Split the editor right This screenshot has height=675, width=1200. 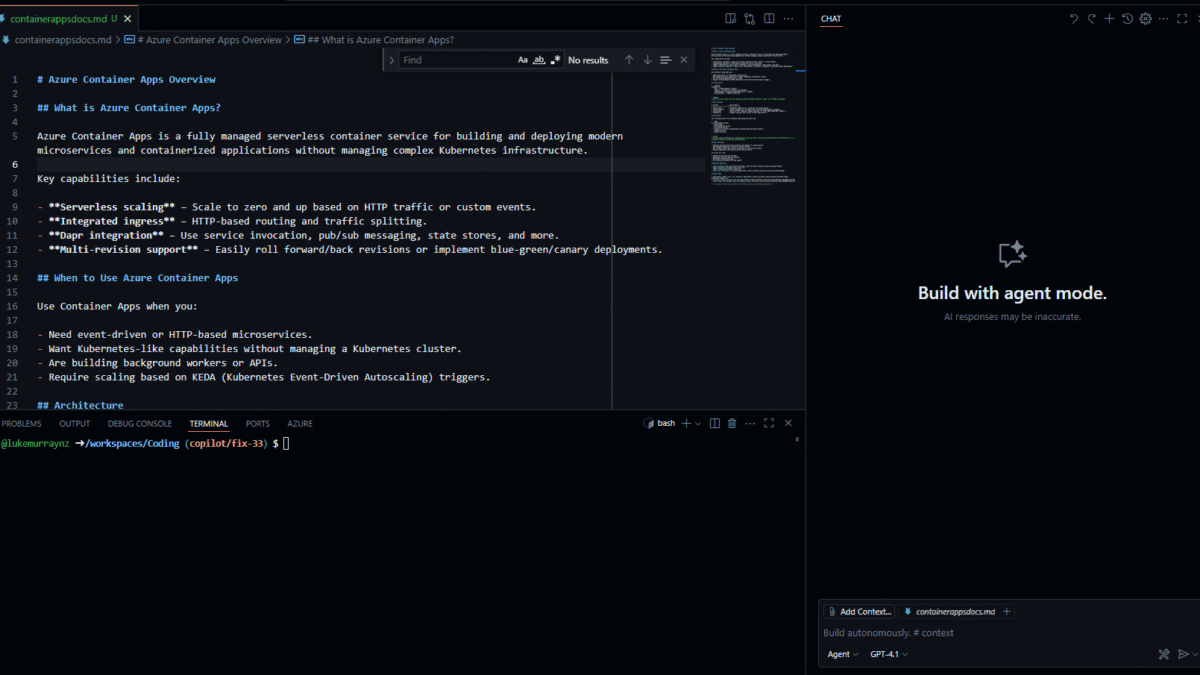[769, 18]
